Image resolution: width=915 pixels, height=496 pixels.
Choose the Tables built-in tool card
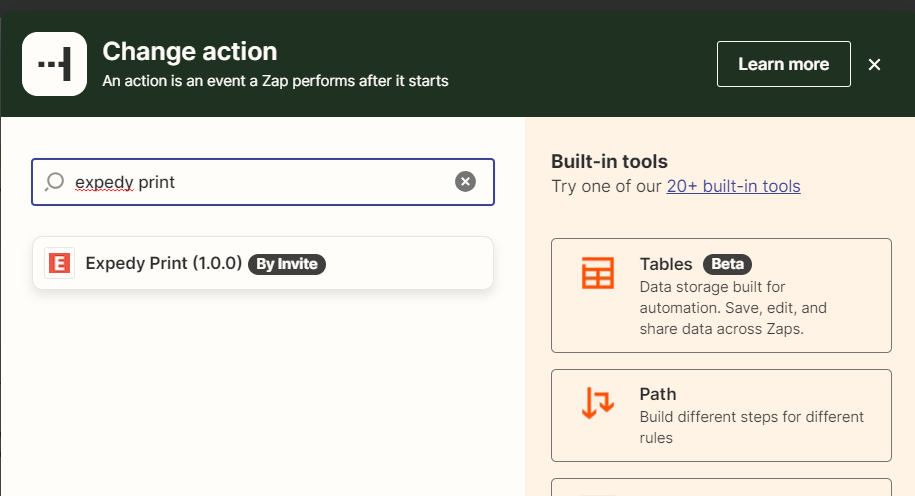721,295
